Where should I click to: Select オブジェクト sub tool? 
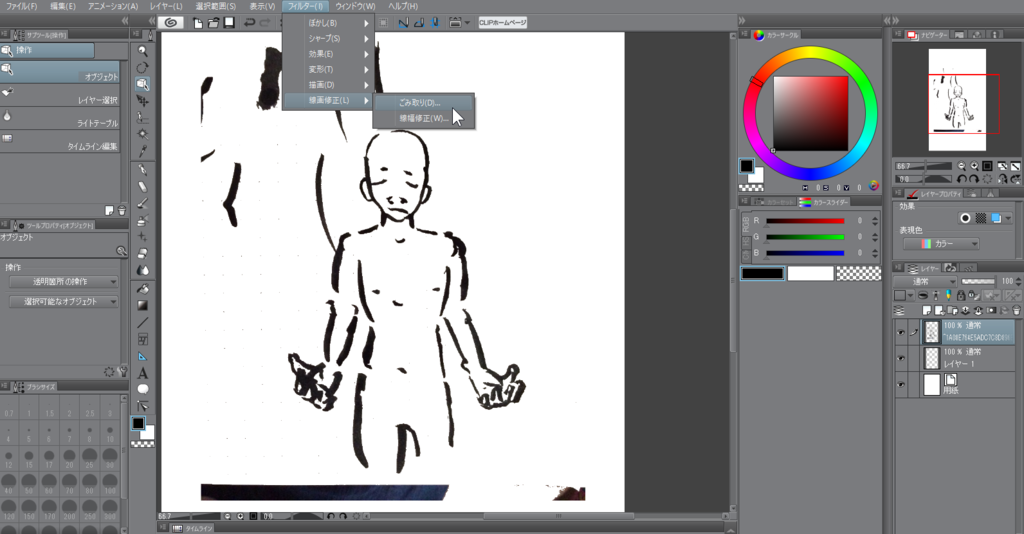tap(60, 72)
